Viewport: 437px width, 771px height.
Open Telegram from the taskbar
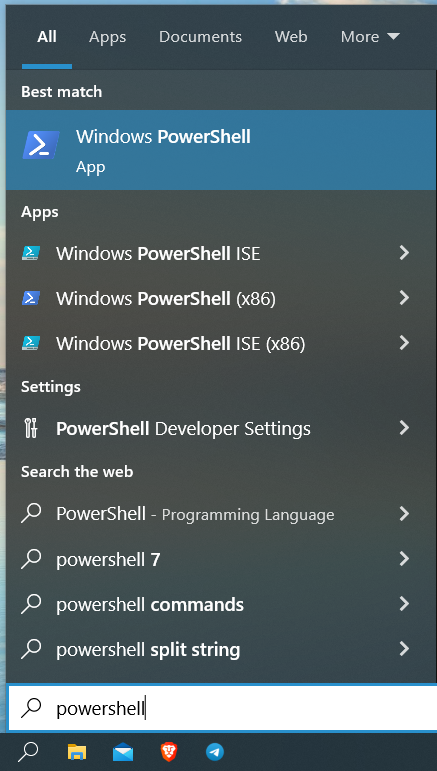[x=215, y=752]
